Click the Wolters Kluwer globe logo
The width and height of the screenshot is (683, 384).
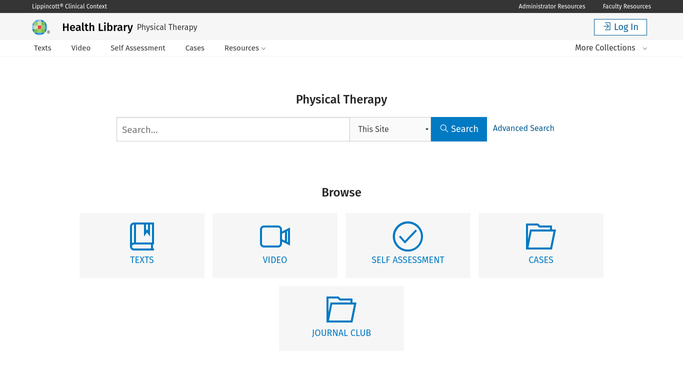40,27
